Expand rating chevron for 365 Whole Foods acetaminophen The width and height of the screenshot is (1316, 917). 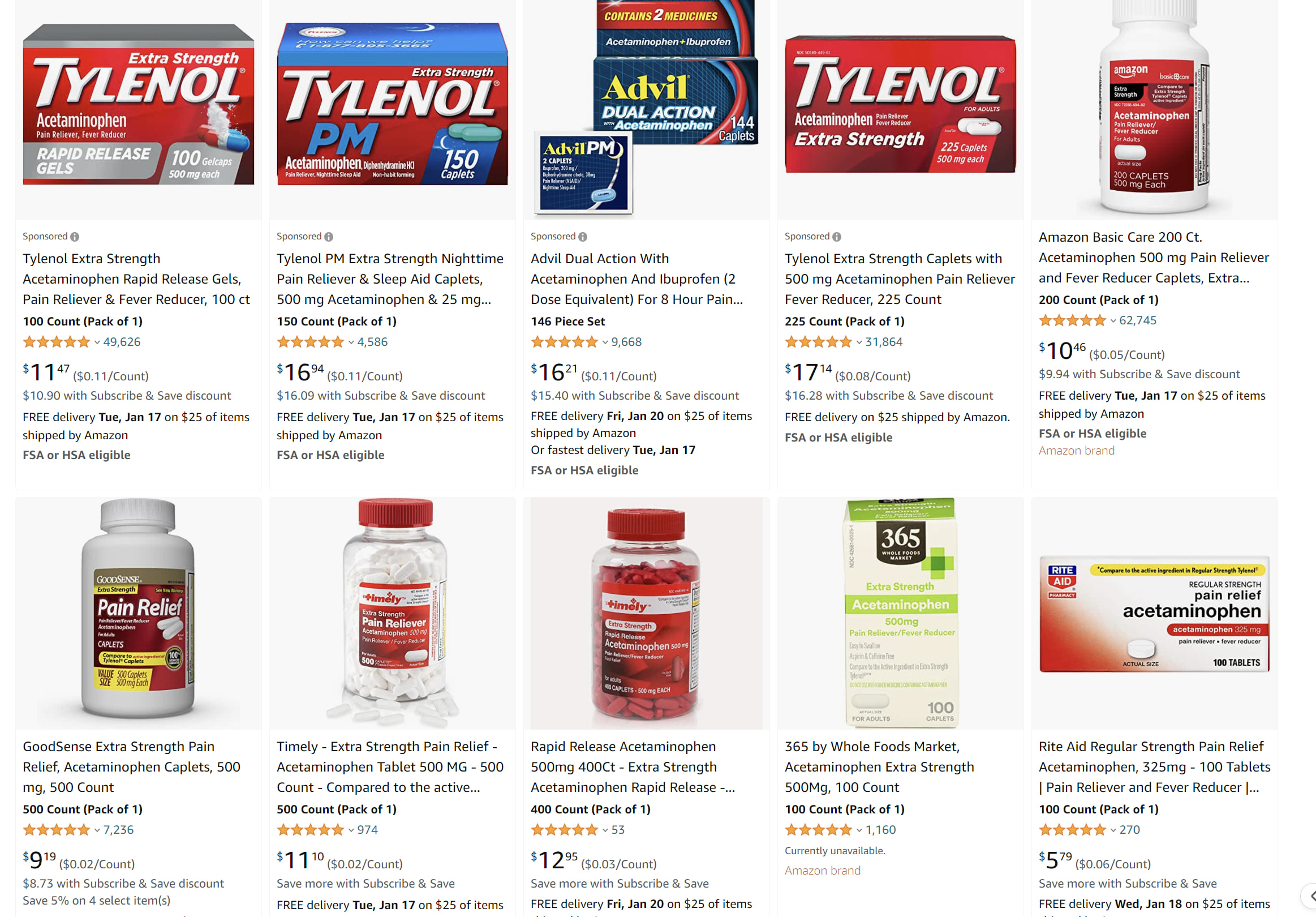point(859,830)
